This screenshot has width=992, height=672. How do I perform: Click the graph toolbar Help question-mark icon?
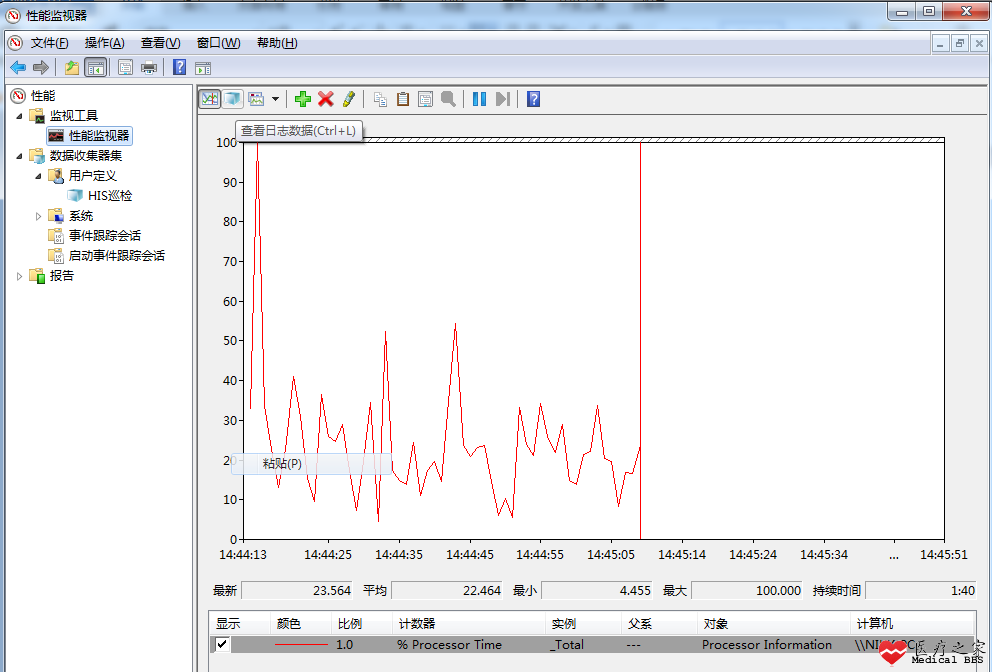pos(533,99)
